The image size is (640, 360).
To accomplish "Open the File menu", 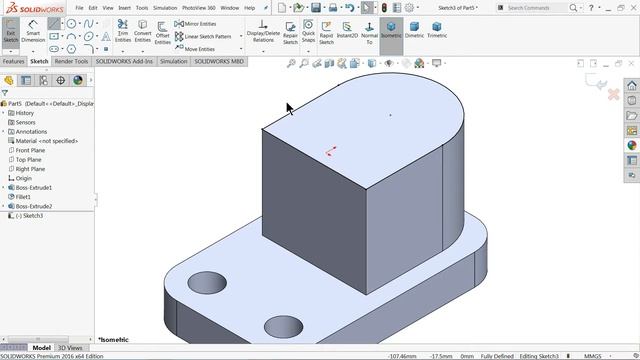I will pos(79,8).
